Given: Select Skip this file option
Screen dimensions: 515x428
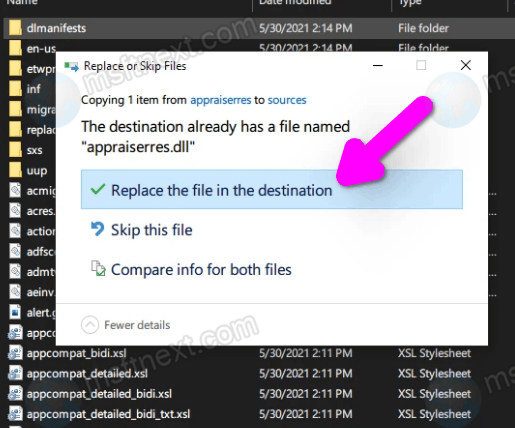Looking at the screenshot, I should click(x=152, y=230).
